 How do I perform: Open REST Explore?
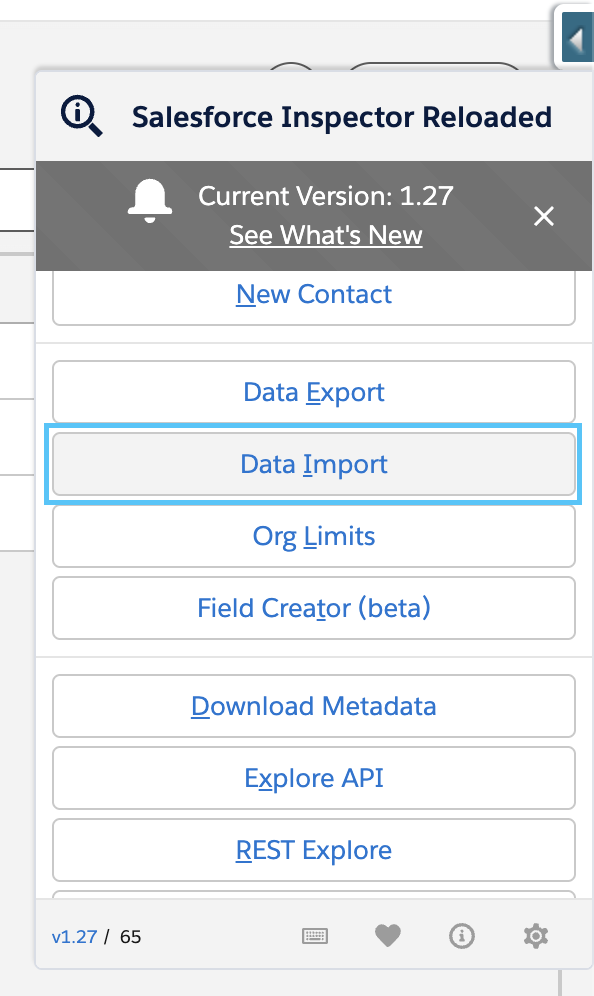[314, 850]
